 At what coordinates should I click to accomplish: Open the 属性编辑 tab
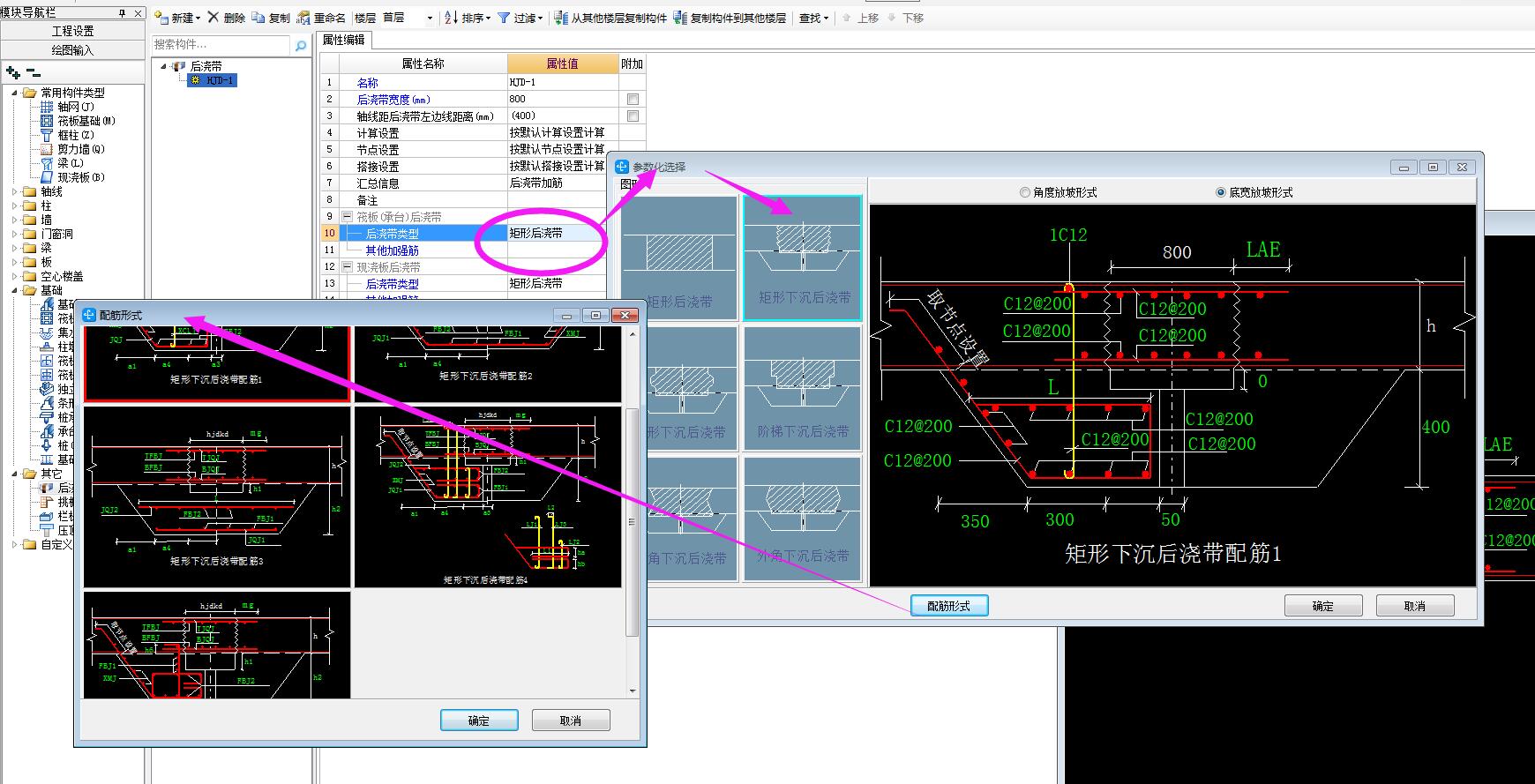coord(344,40)
